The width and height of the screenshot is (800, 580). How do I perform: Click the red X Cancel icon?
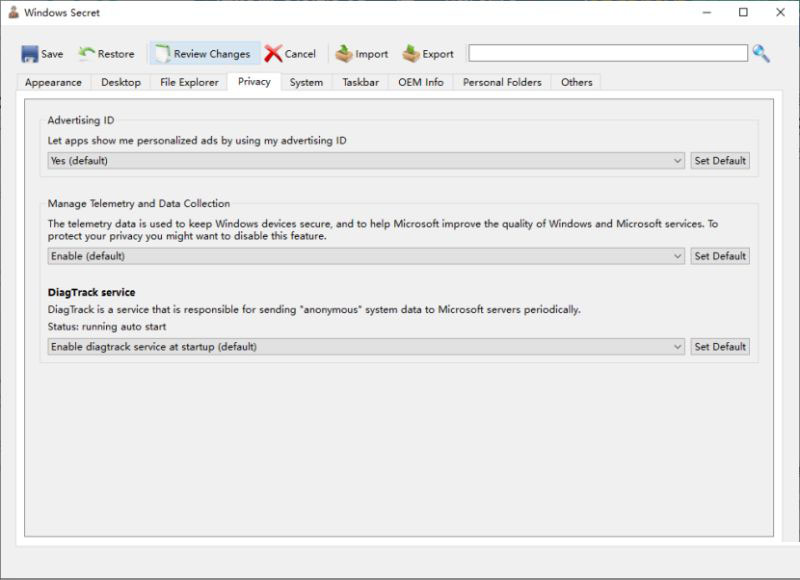pos(273,54)
